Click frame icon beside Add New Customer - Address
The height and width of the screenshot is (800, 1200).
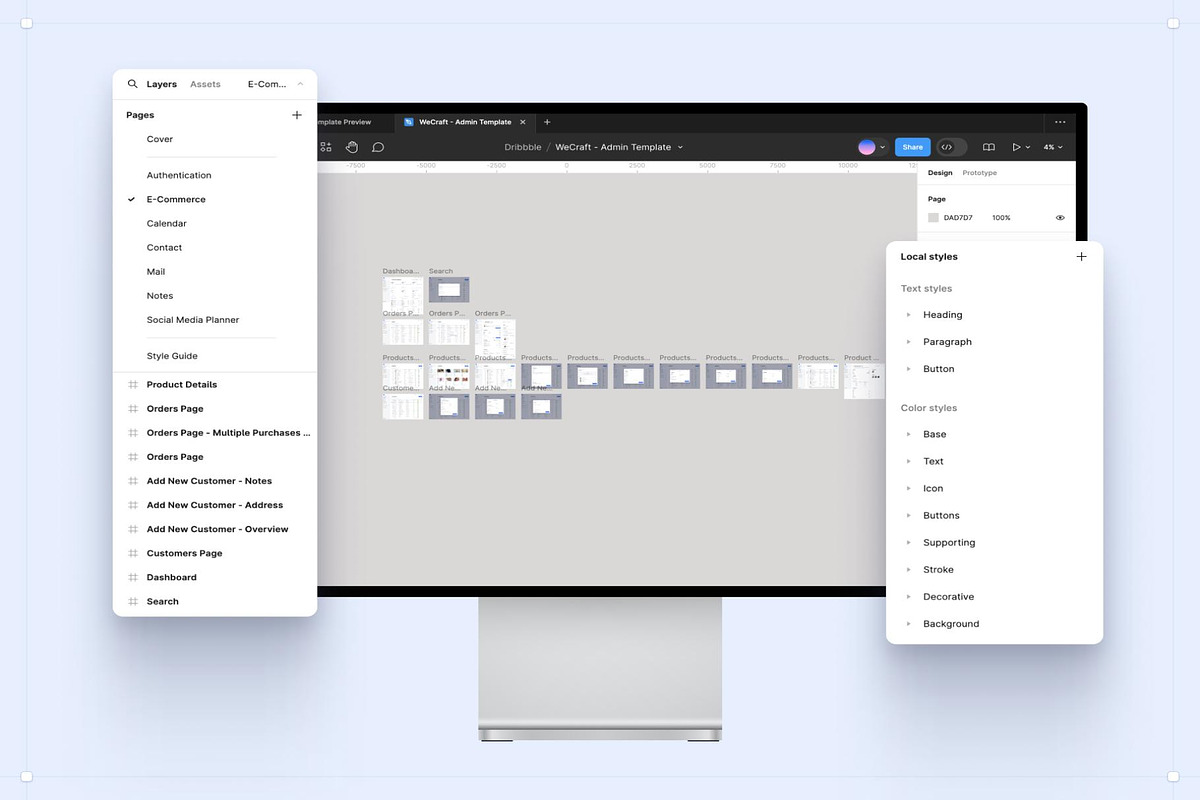click(x=133, y=505)
